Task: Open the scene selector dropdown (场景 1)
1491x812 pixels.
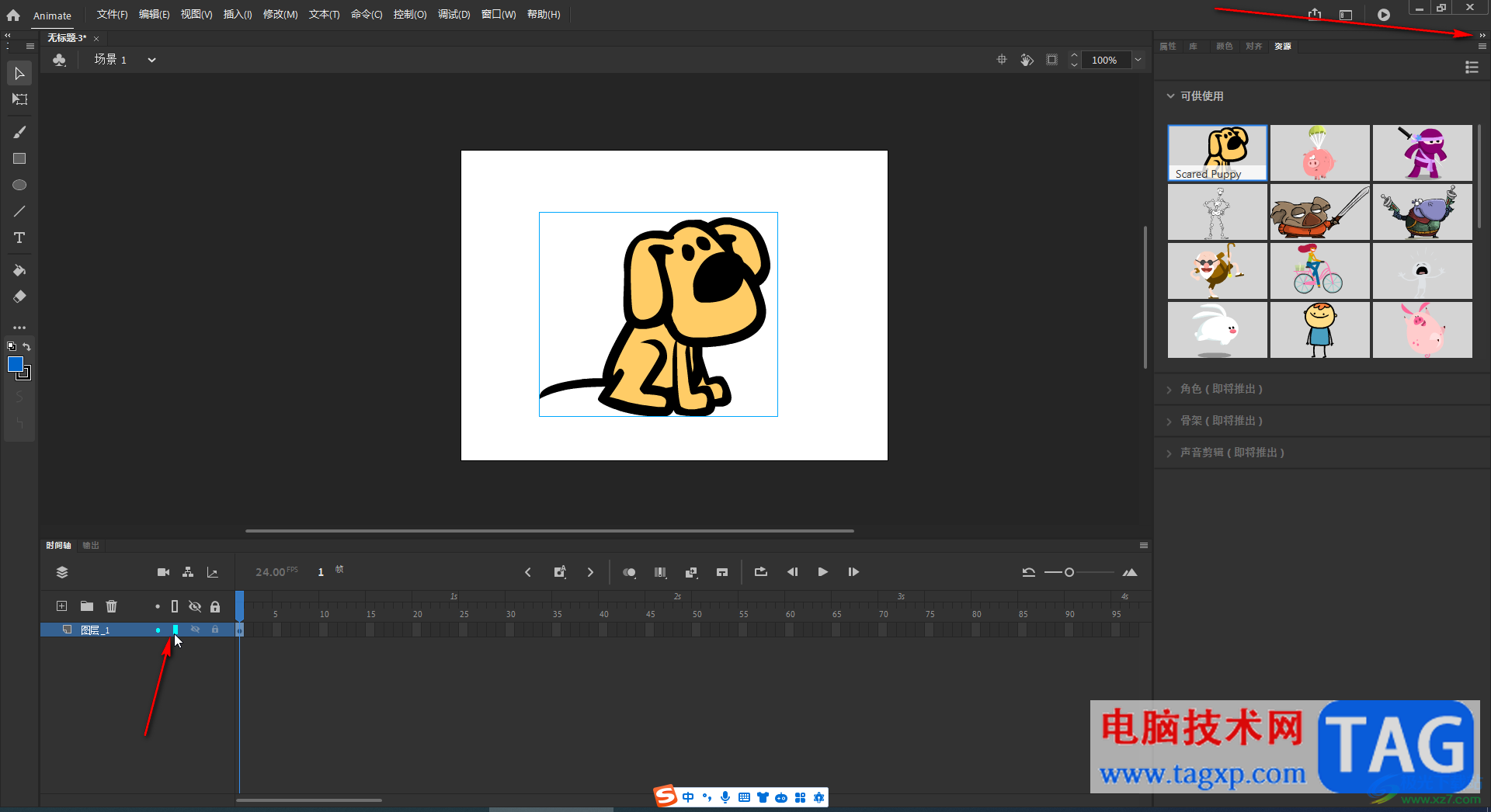Action: click(152, 60)
